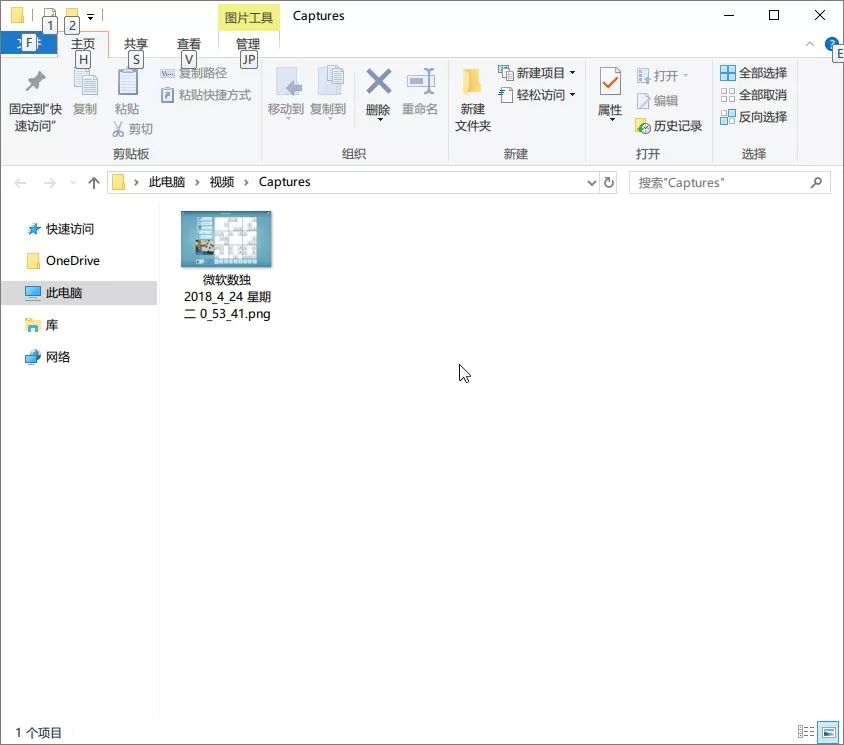Viewport: 844px width, 745px height.
Task: Click History (历史记录) icon
Action: pos(643,126)
